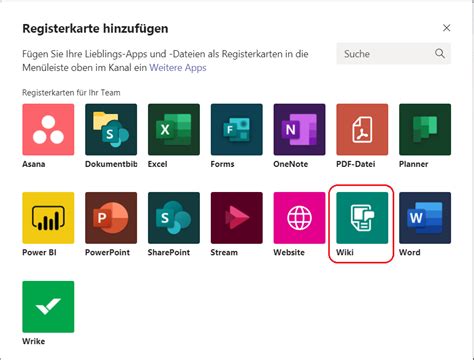This screenshot has width=474, height=360.
Task: Click the Excel label under its tile
Action: (x=158, y=164)
